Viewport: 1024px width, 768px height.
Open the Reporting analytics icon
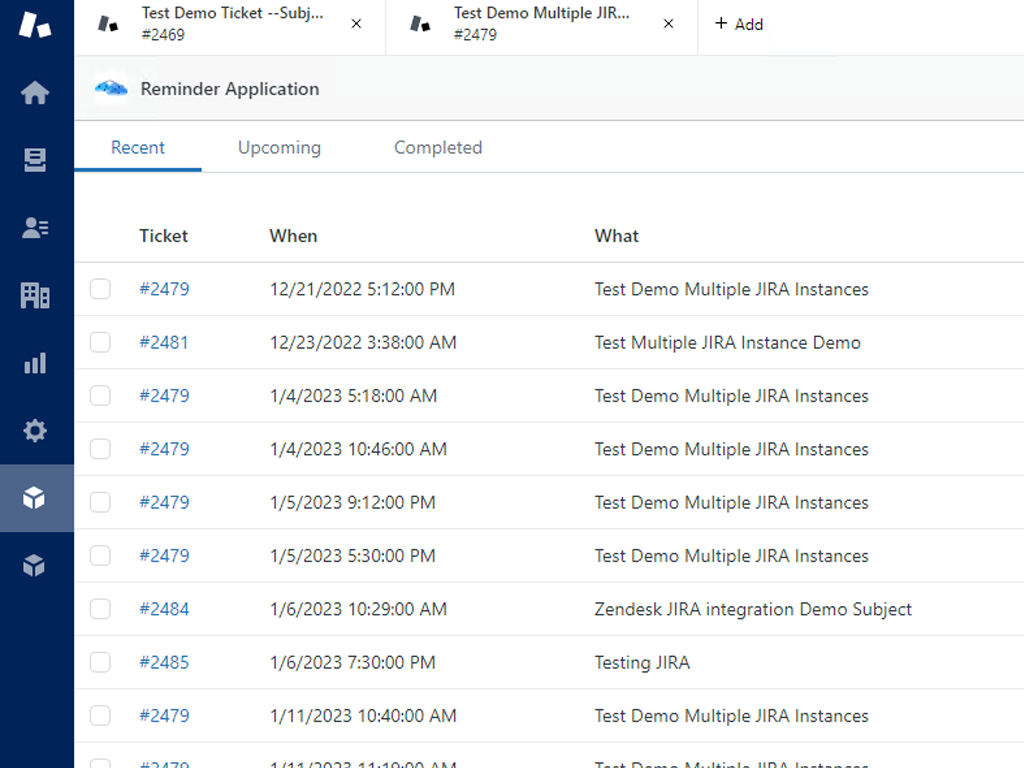[36, 363]
